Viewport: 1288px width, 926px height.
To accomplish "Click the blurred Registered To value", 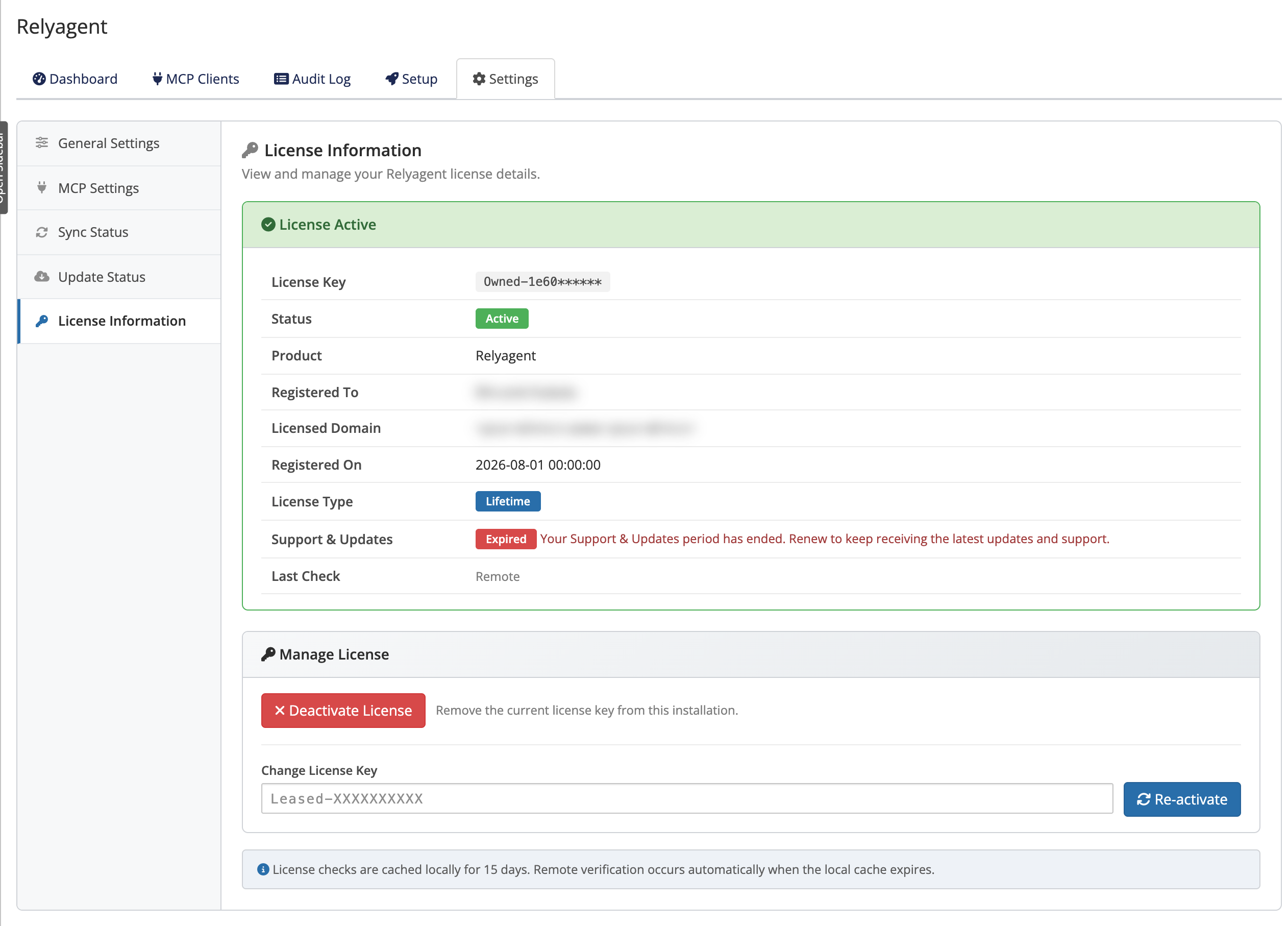I will pyautogui.click(x=526, y=392).
